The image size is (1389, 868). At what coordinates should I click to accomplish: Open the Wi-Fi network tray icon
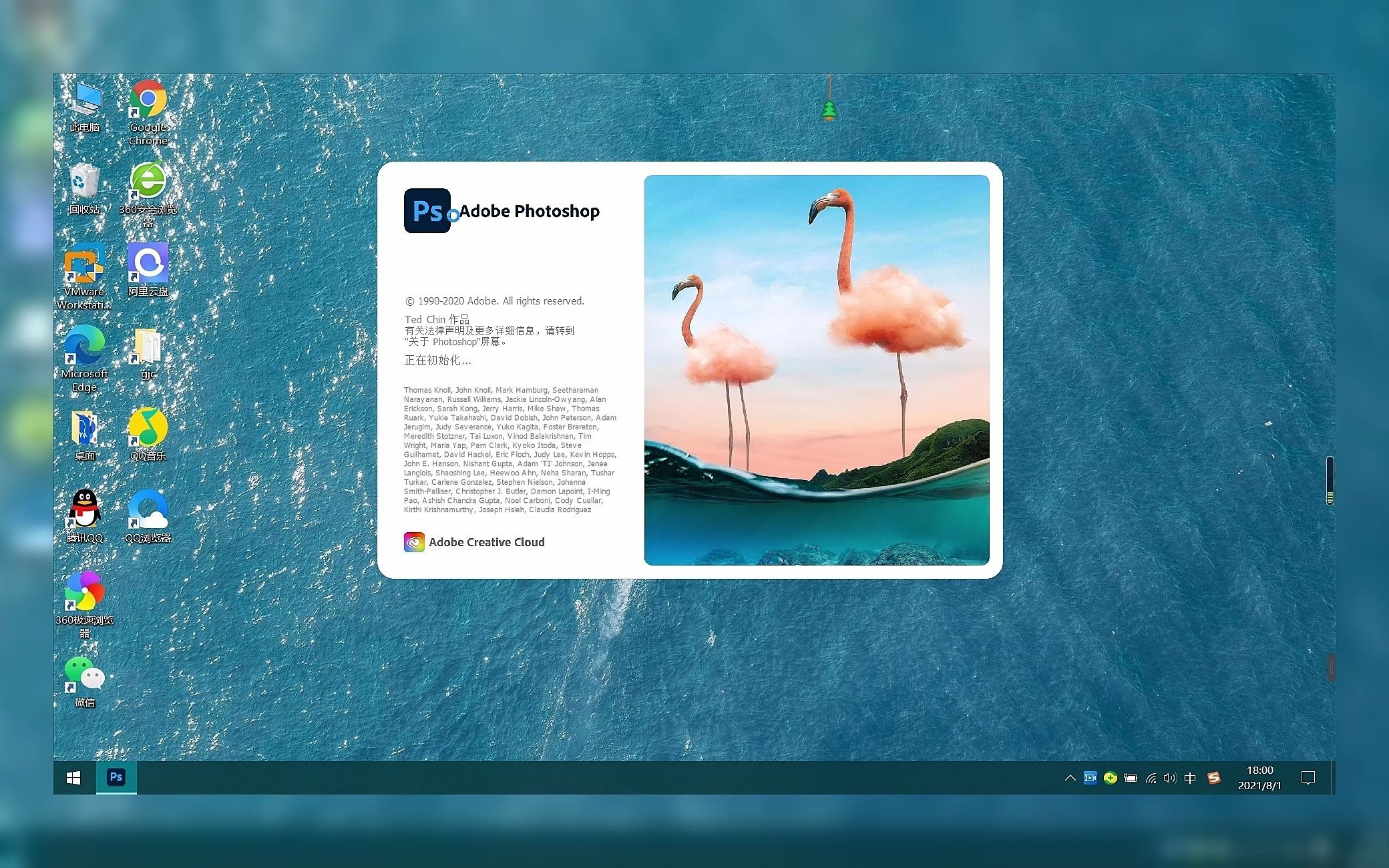tap(1151, 778)
